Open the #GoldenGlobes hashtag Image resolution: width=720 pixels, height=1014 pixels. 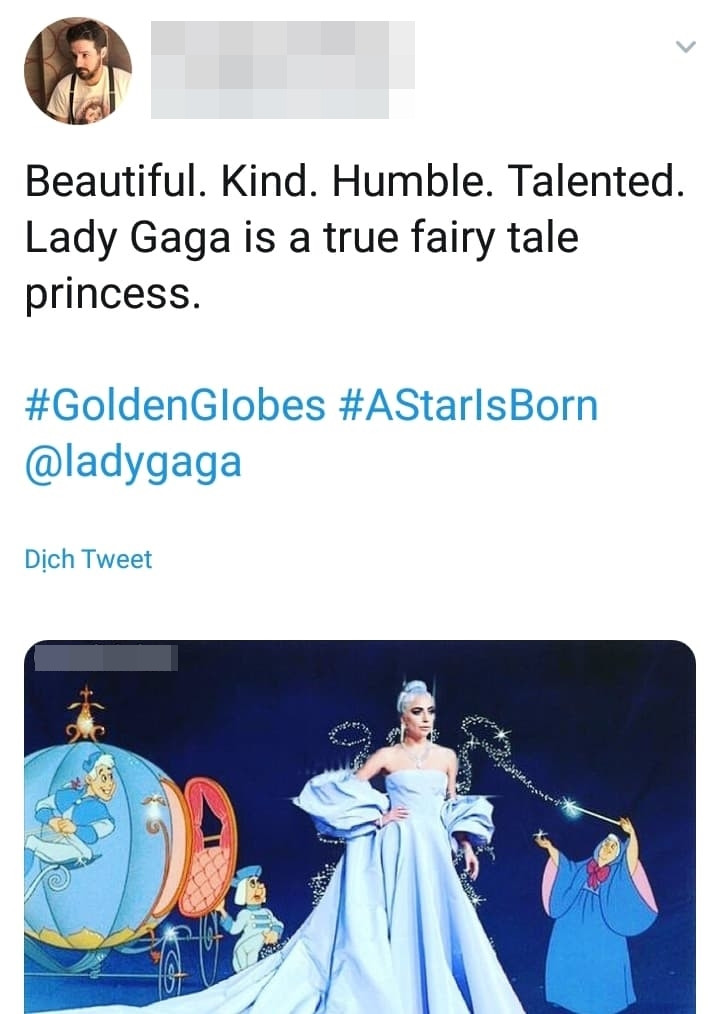174,406
